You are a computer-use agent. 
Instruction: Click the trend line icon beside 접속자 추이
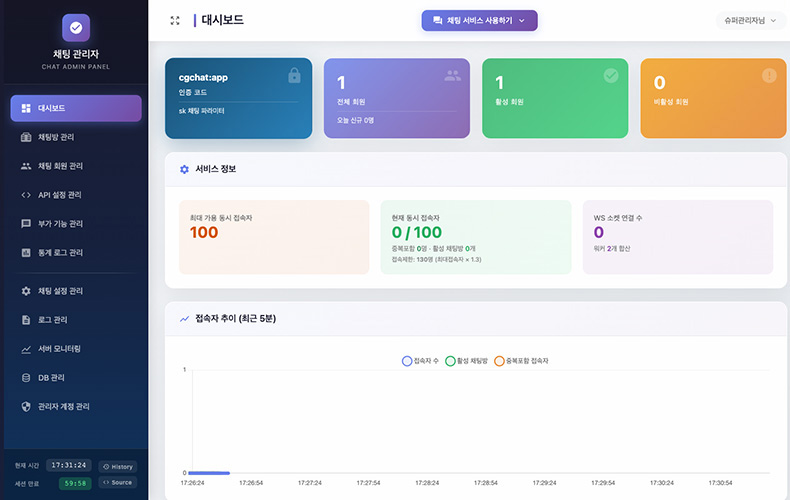click(x=184, y=319)
